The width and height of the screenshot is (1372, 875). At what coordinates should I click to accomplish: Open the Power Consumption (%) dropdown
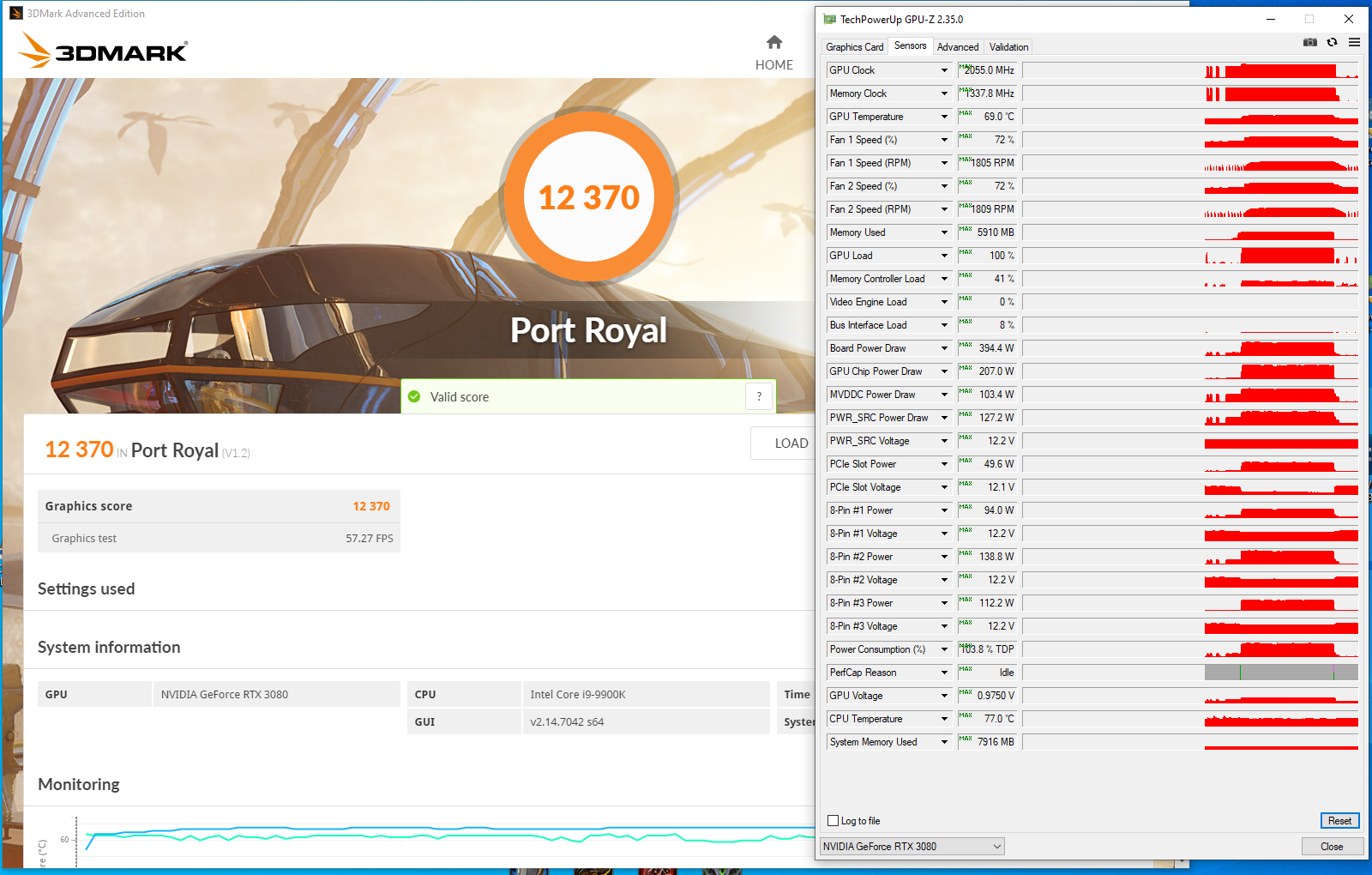click(x=944, y=649)
